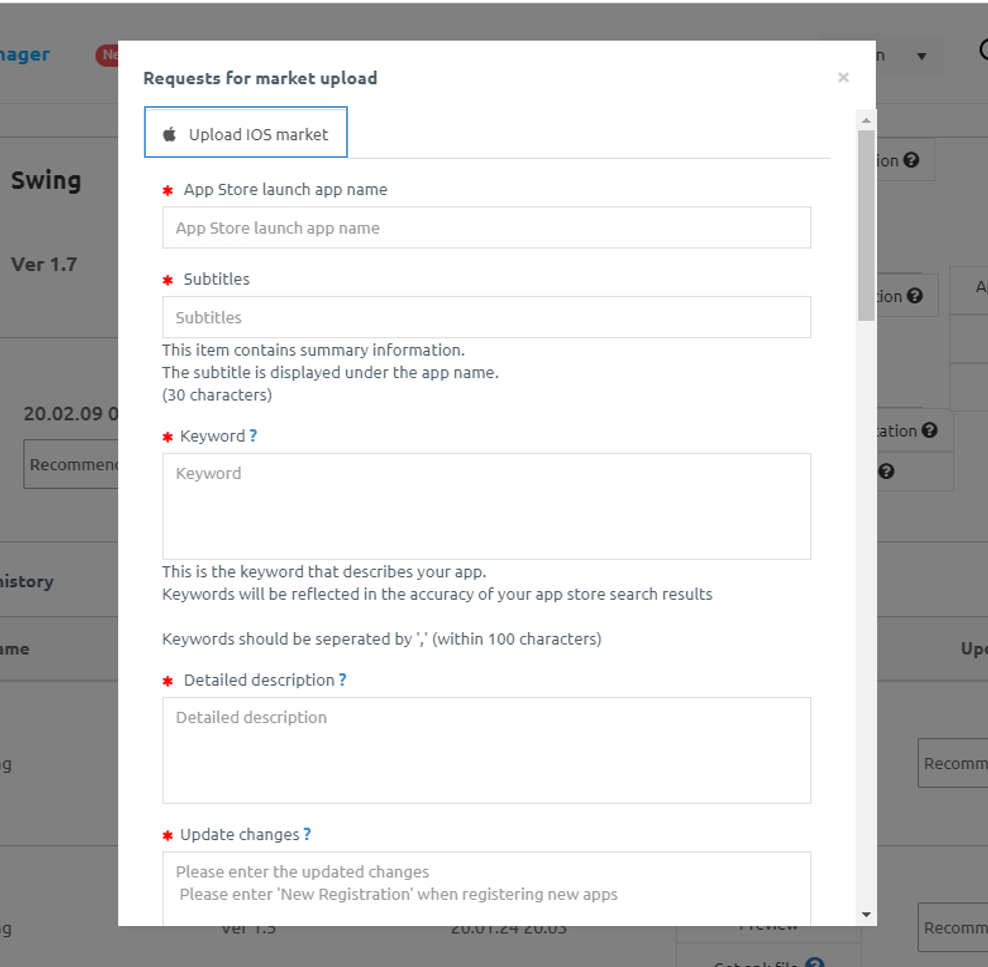
Task: Open the Update changes help question mark
Action: pyautogui.click(x=307, y=834)
